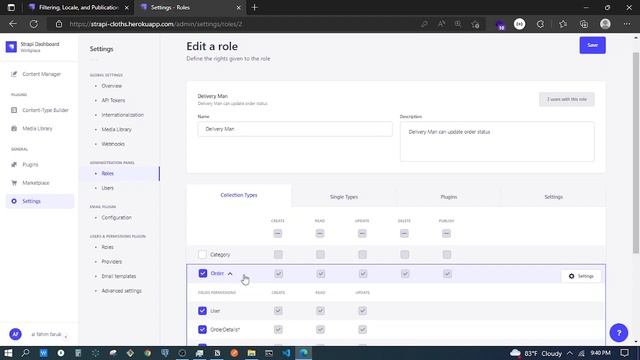The height and width of the screenshot is (360, 640).
Task: Click the role Name input field
Action: (295, 129)
